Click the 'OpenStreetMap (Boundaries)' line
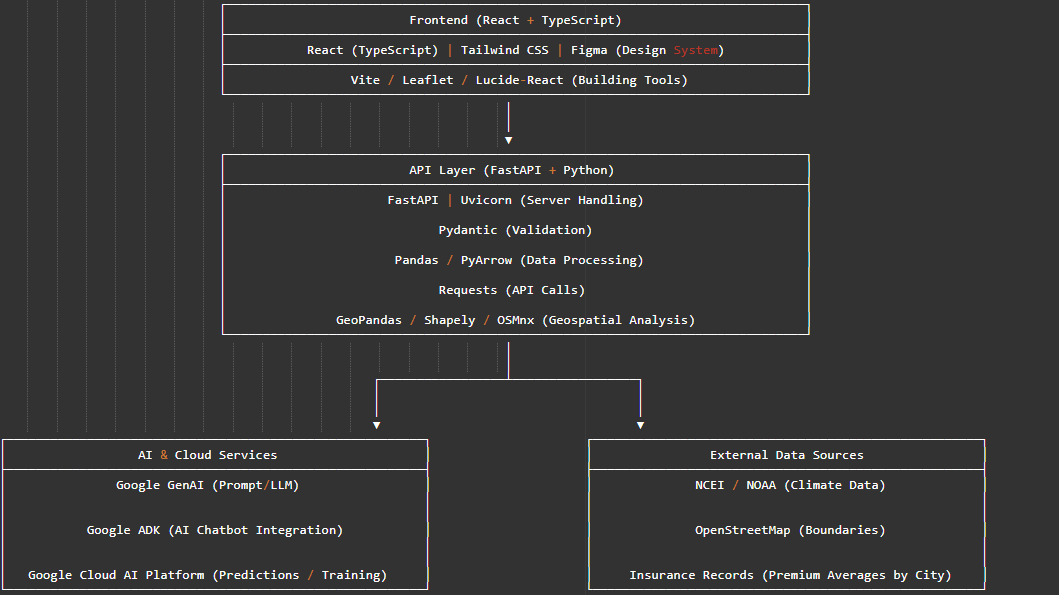 790,530
